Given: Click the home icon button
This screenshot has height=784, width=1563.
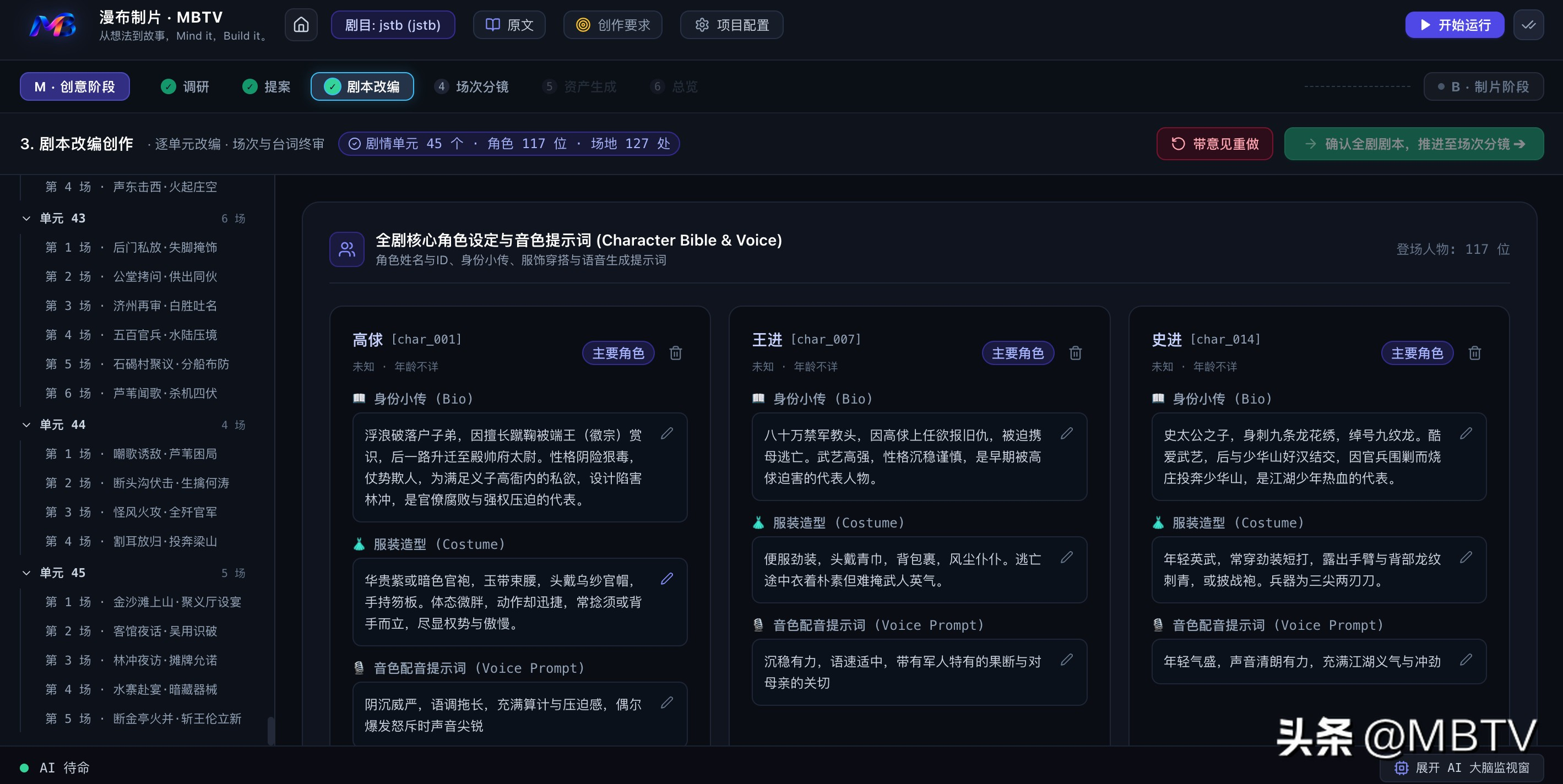Looking at the screenshot, I should coord(301,25).
